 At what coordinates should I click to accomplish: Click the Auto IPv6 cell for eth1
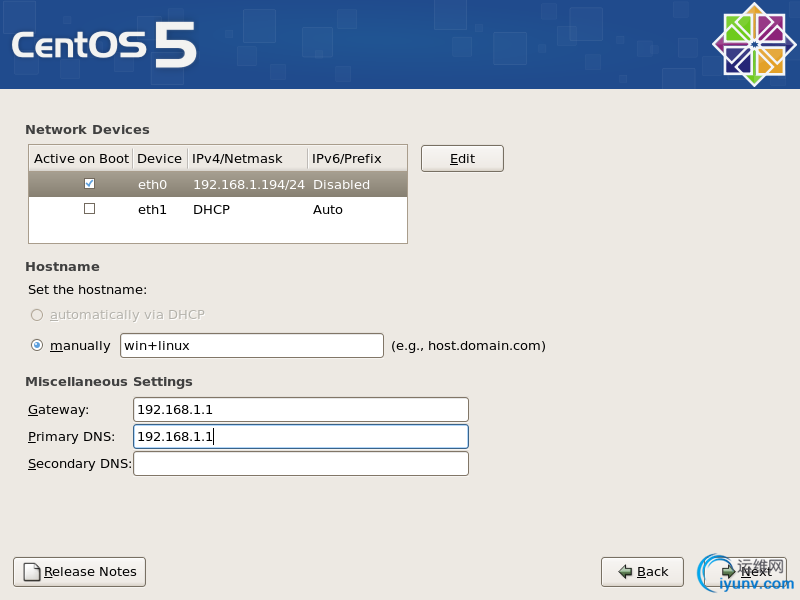point(328,210)
